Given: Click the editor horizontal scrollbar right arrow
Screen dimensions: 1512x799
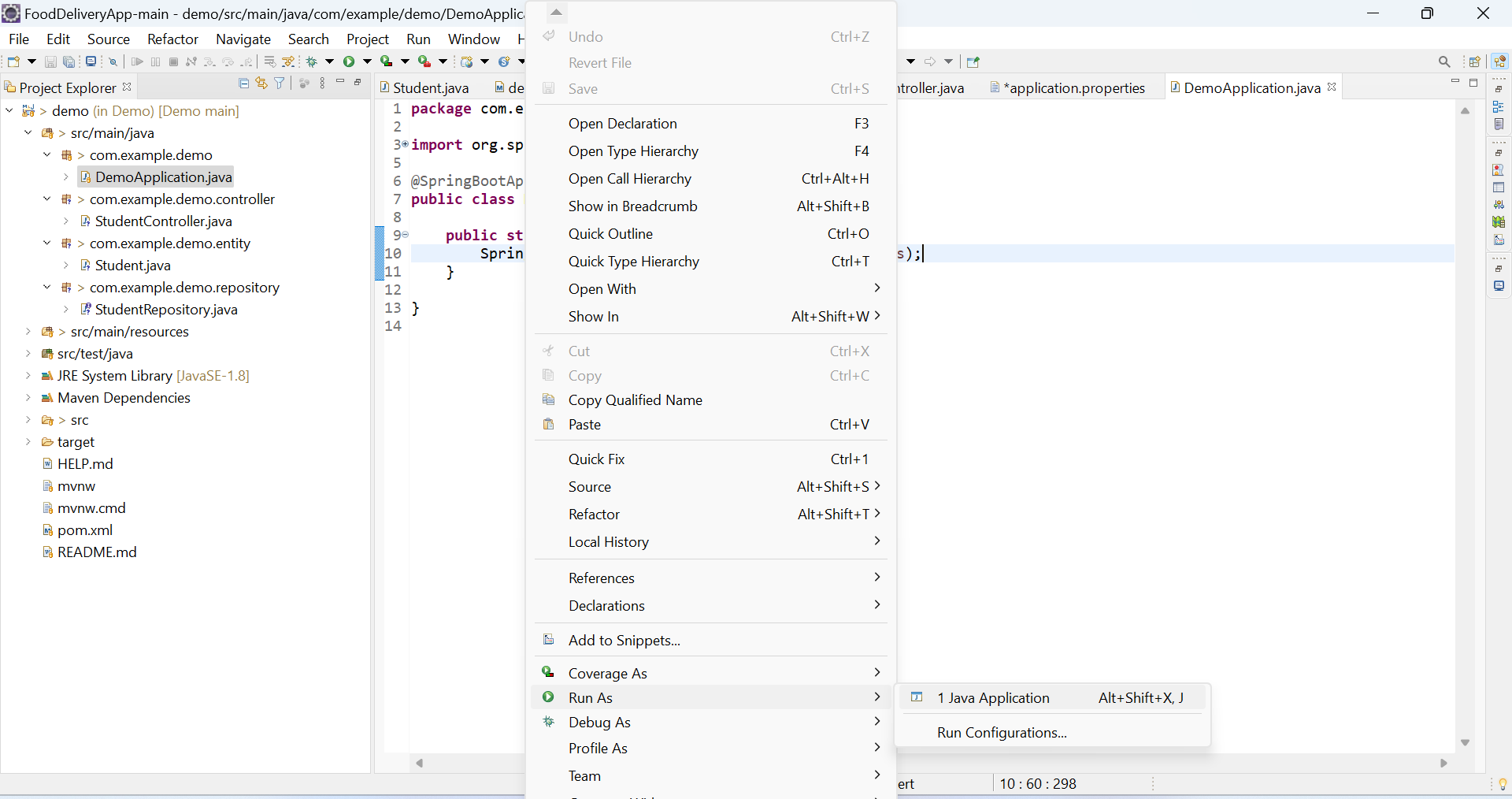Looking at the screenshot, I should tap(1444, 763).
